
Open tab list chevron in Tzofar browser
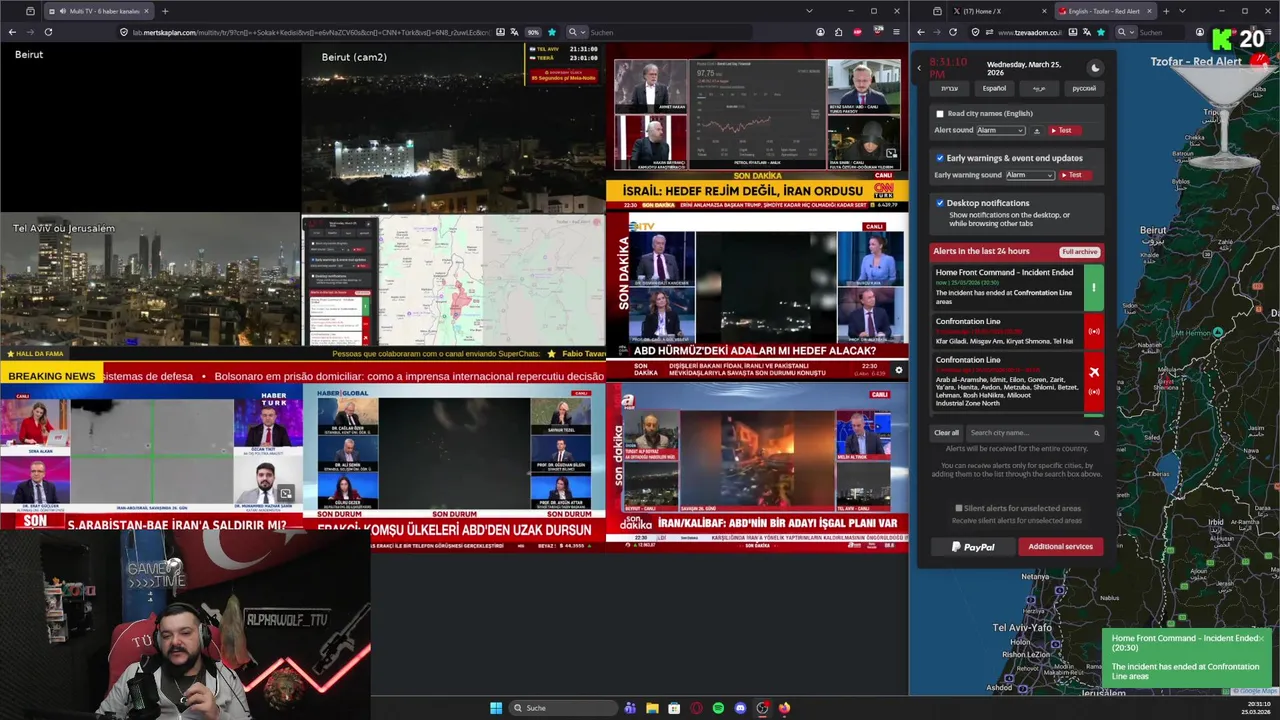[x=1182, y=11]
